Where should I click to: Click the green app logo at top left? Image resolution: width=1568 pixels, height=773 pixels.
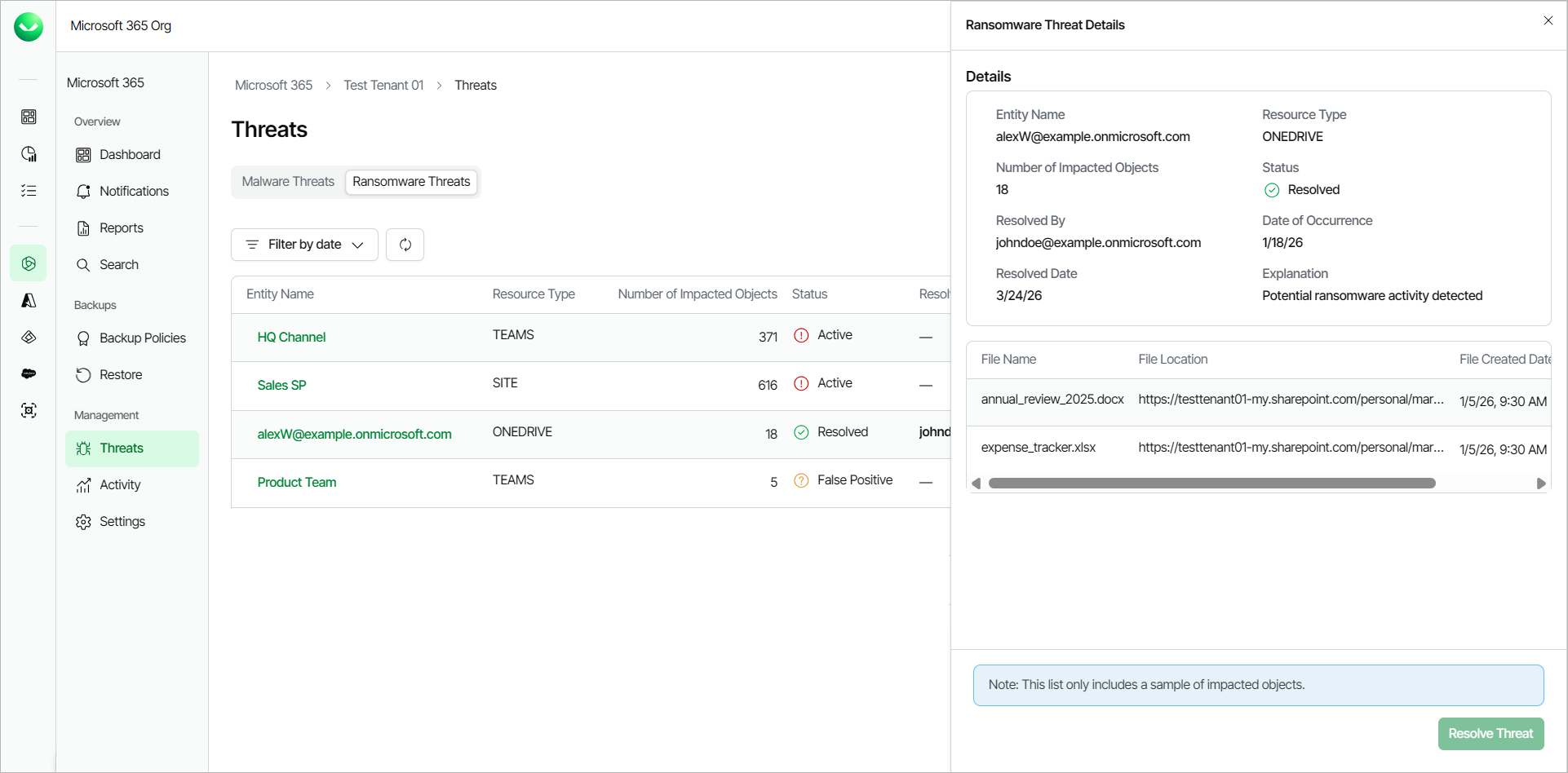(x=29, y=27)
